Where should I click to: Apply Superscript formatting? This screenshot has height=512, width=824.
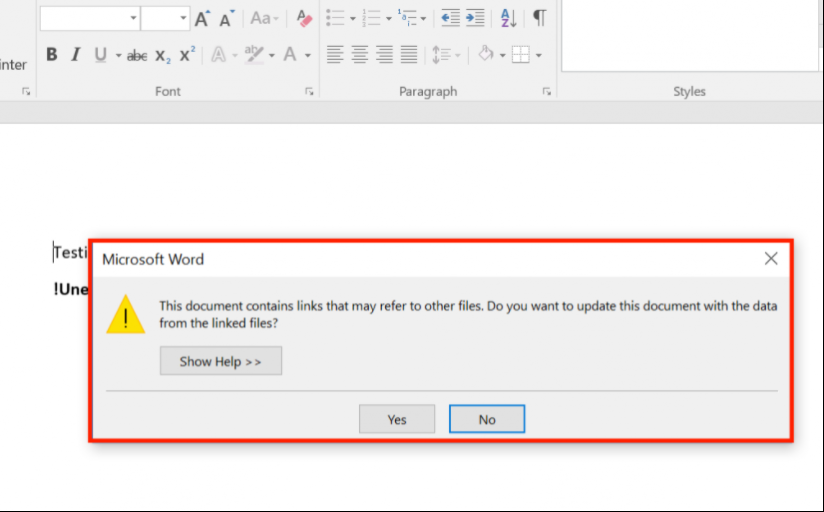(187, 54)
